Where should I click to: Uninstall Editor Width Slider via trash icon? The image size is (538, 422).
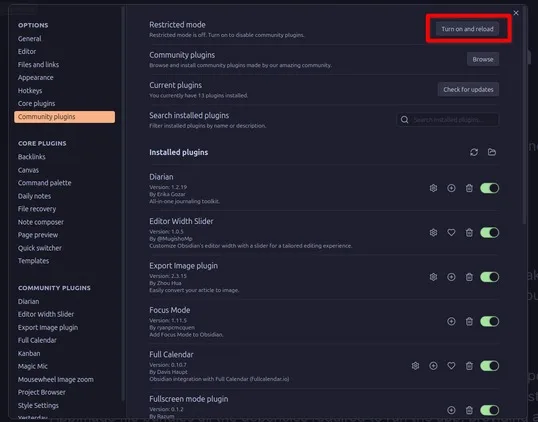[x=469, y=233]
